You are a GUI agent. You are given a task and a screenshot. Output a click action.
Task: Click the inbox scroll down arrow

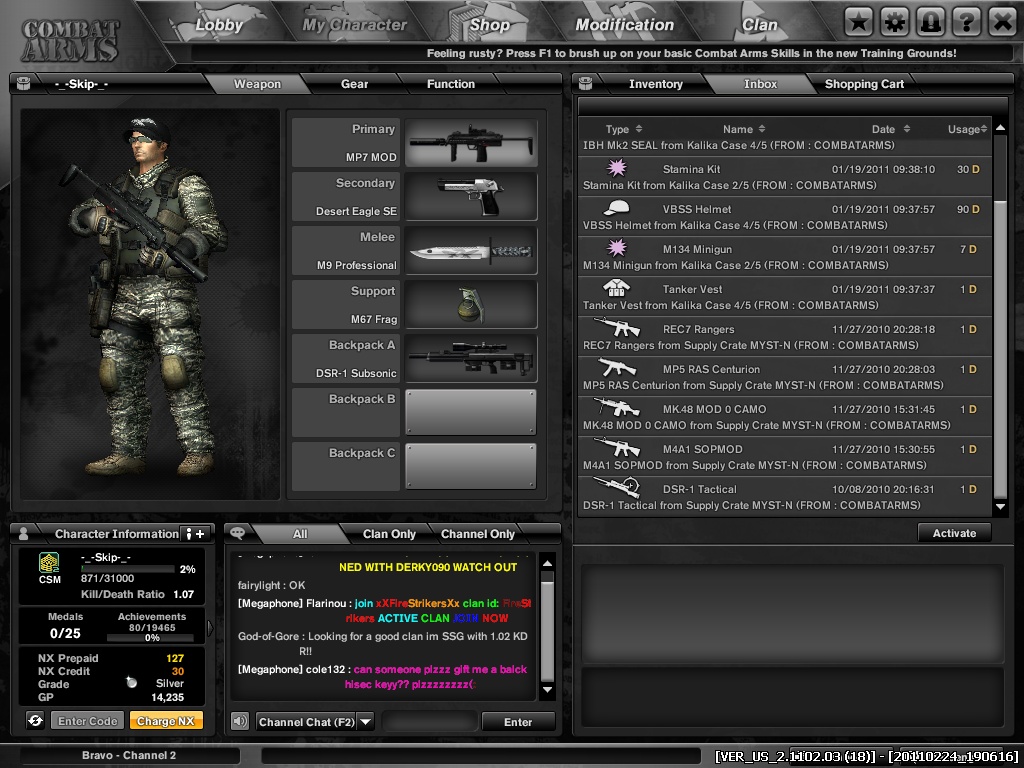pyautogui.click(x=1000, y=506)
